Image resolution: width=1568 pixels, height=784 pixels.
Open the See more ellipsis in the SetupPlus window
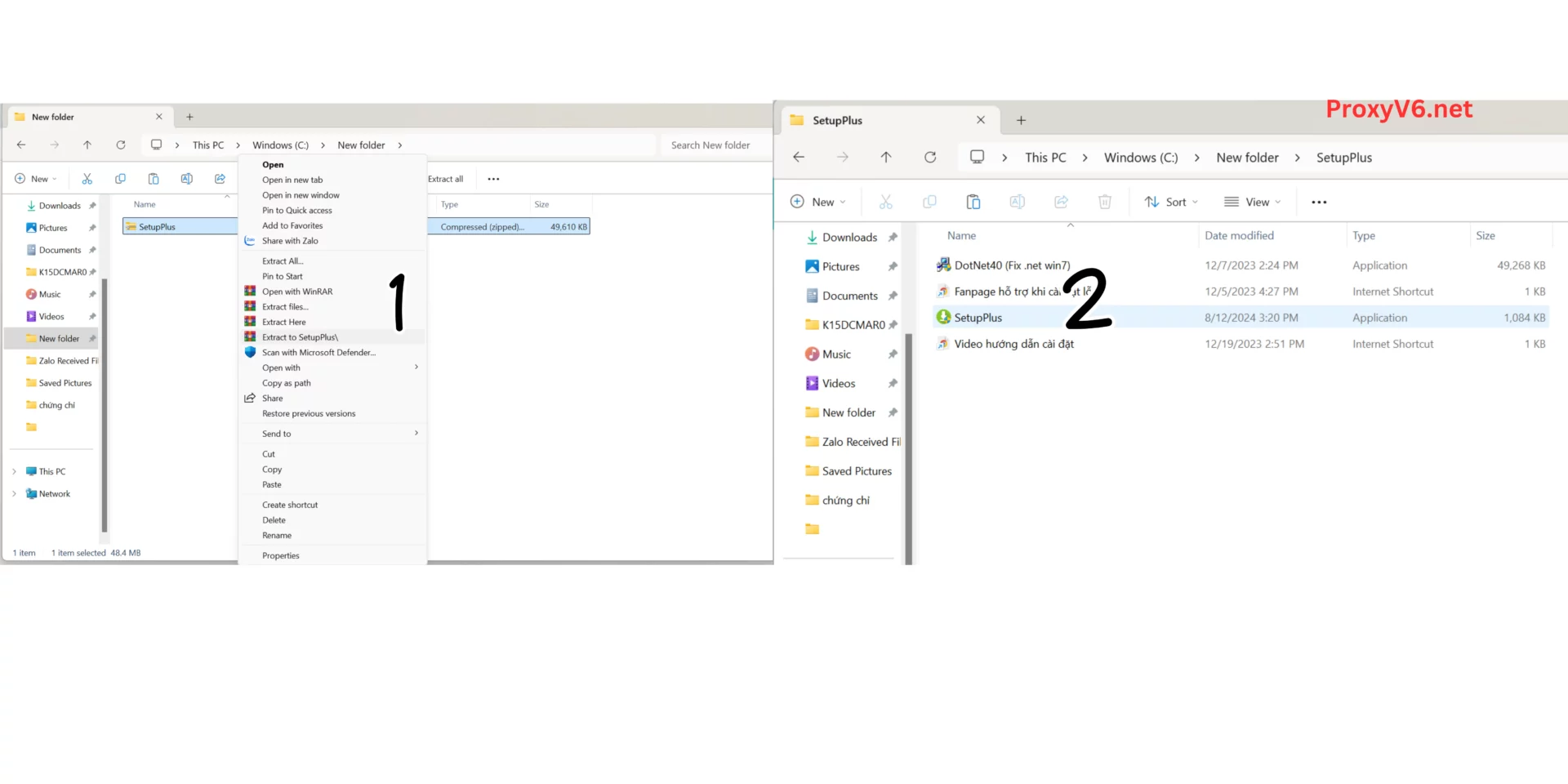coord(1319,202)
